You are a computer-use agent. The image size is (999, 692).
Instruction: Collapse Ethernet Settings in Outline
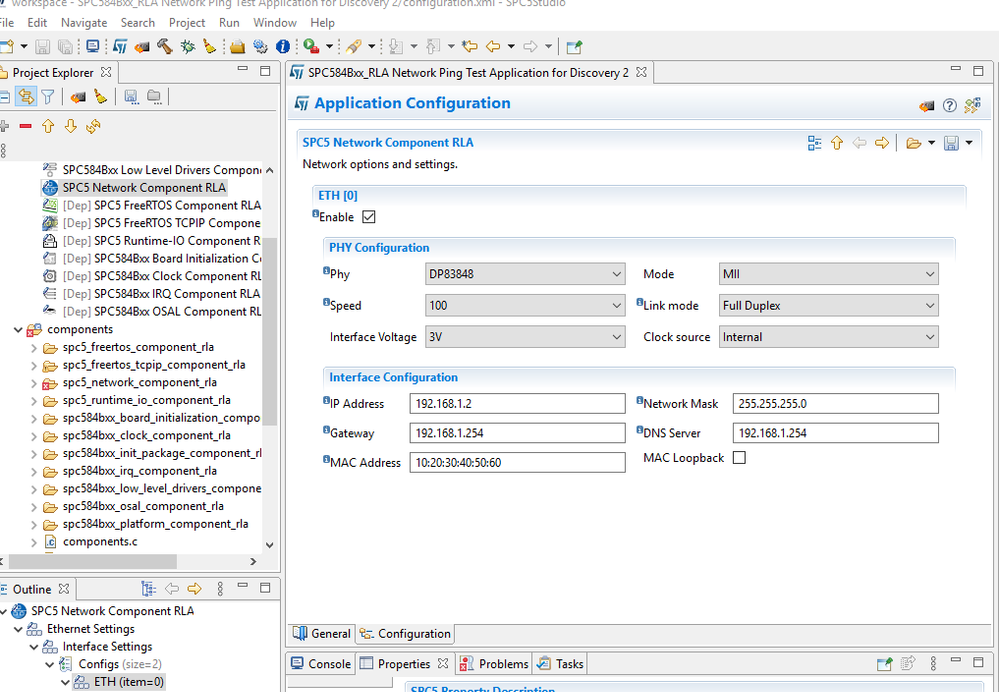point(18,629)
